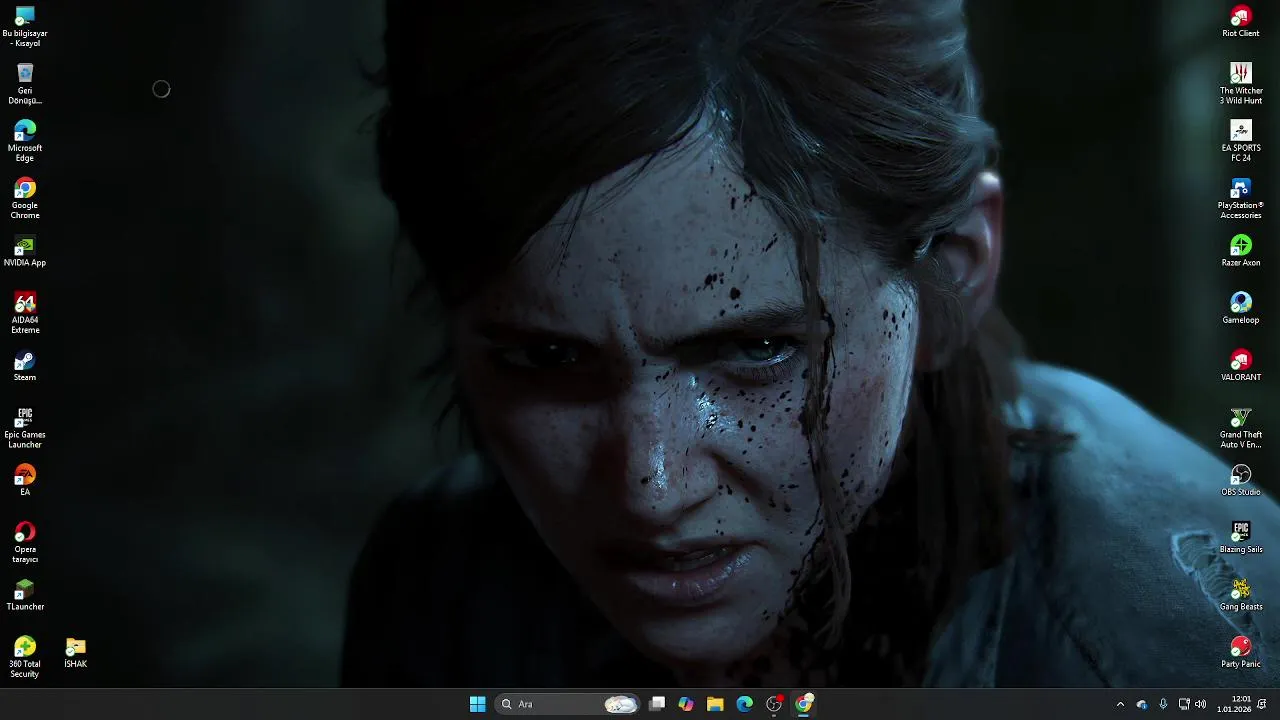This screenshot has height=720, width=1280.
Task: Click the Gang Beasts desktop icon
Action: click(1241, 595)
